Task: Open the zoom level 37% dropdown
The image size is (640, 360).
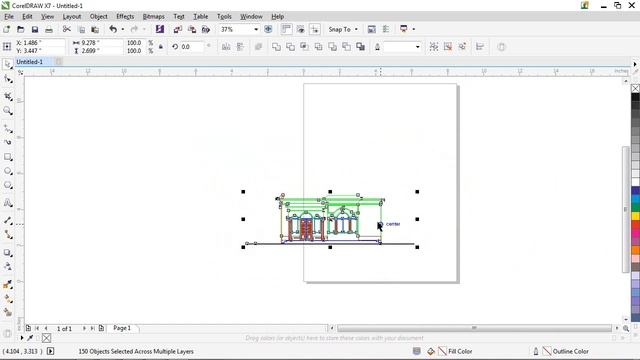Action: coord(256,29)
